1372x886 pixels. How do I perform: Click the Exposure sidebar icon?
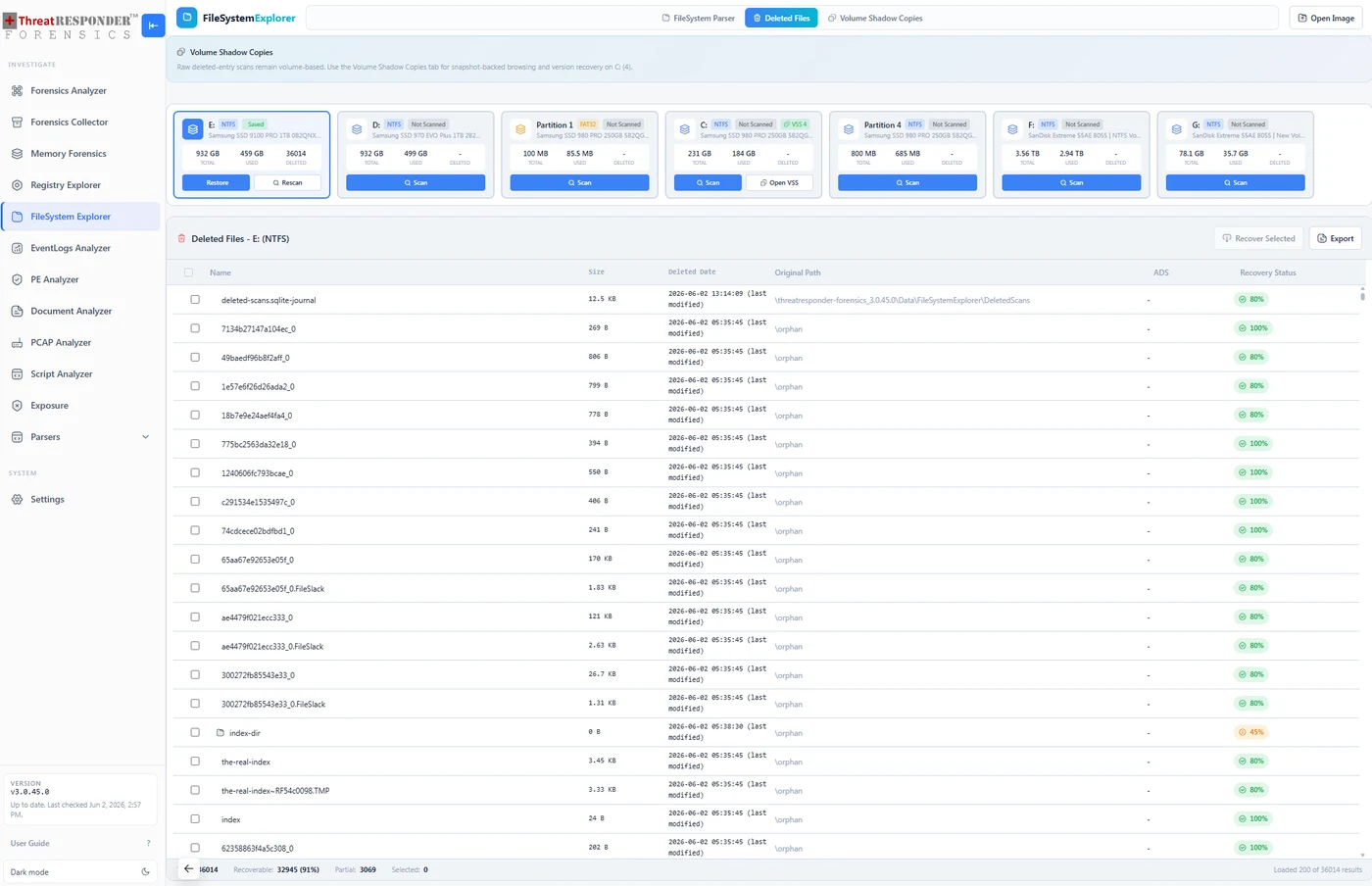pos(17,405)
